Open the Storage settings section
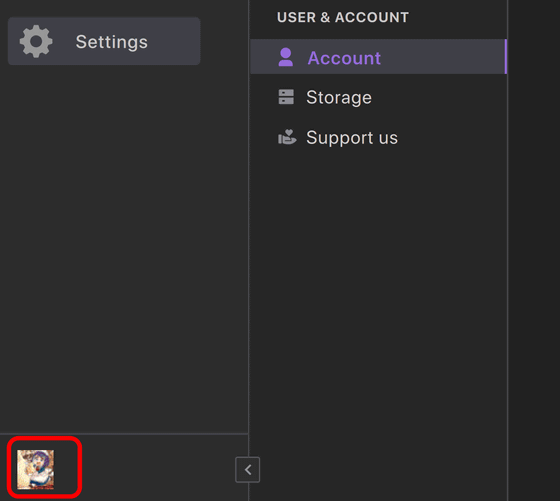The width and height of the screenshot is (560, 501). tap(339, 97)
